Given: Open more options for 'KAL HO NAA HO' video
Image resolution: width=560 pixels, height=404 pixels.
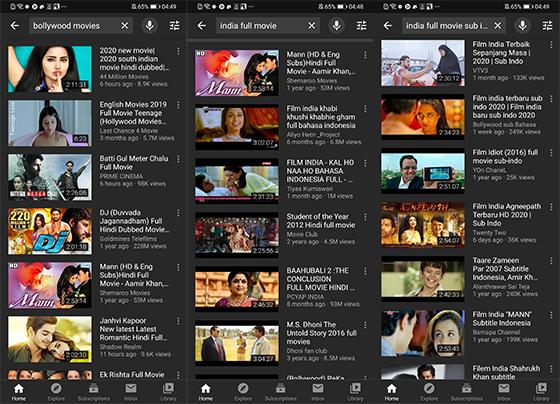Looking at the screenshot, I should click(365, 163).
